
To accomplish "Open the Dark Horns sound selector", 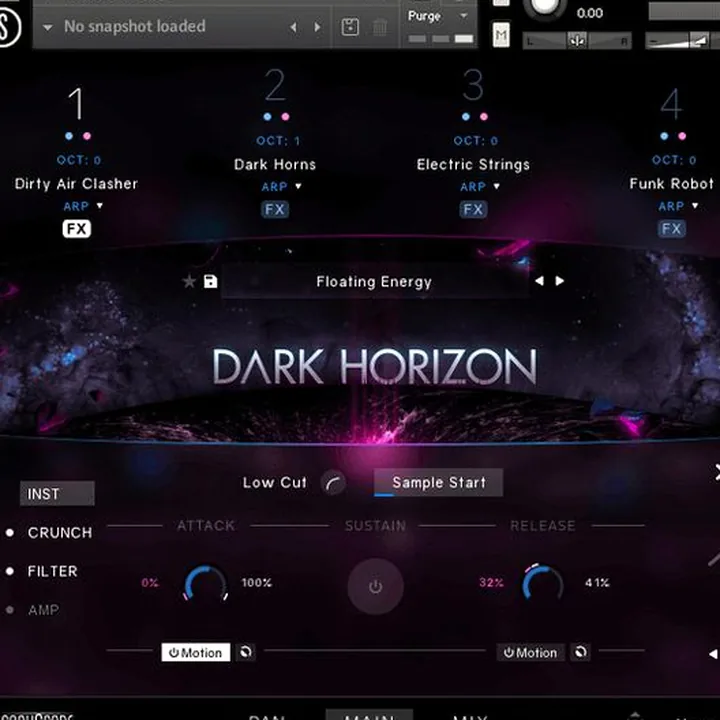I will 275,164.
